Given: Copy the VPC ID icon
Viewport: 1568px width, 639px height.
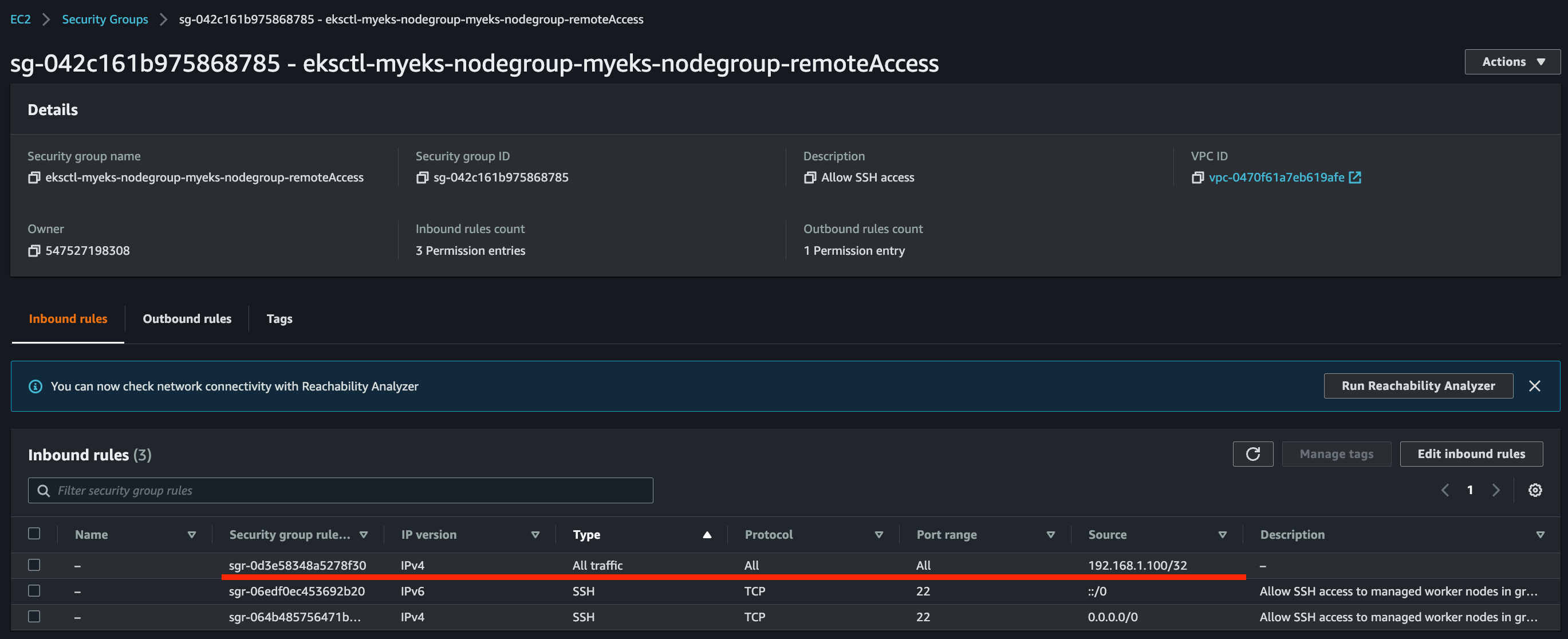Looking at the screenshot, I should click(x=1197, y=178).
